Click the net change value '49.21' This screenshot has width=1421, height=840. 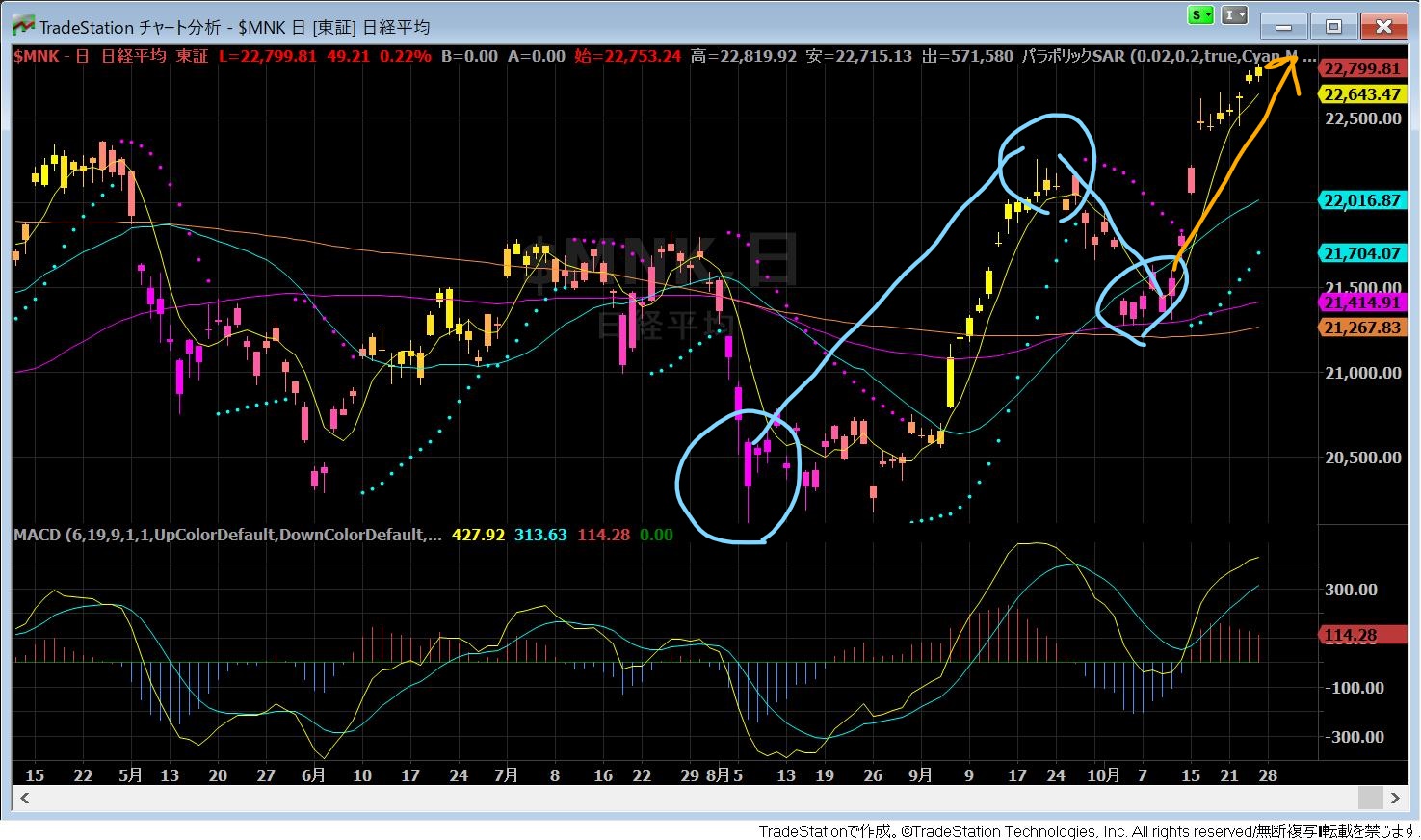pyautogui.click(x=348, y=56)
